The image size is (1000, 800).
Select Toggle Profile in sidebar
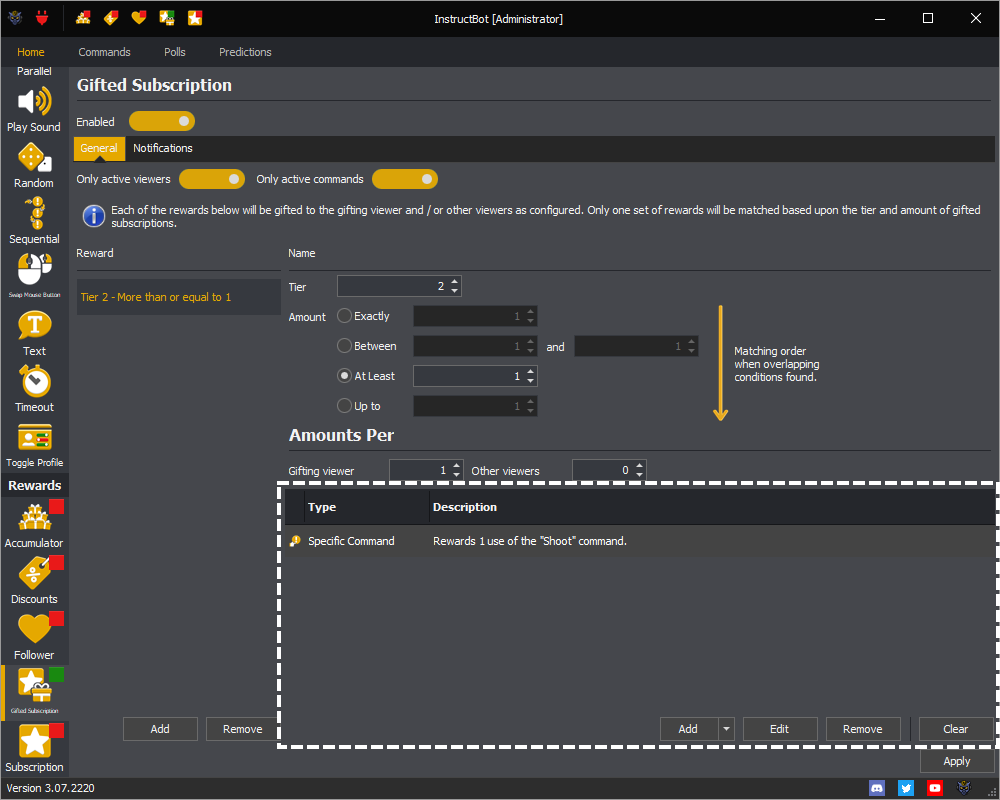[34, 445]
